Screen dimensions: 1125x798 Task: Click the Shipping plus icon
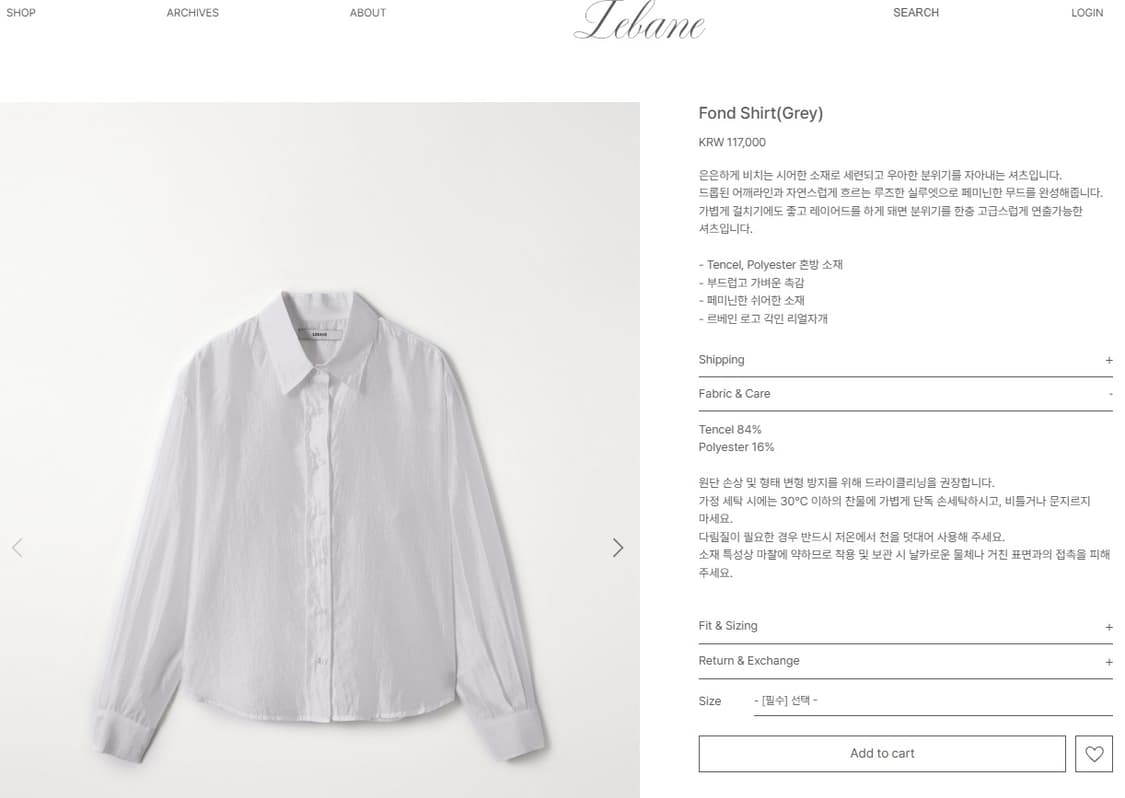click(x=1108, y=360)
